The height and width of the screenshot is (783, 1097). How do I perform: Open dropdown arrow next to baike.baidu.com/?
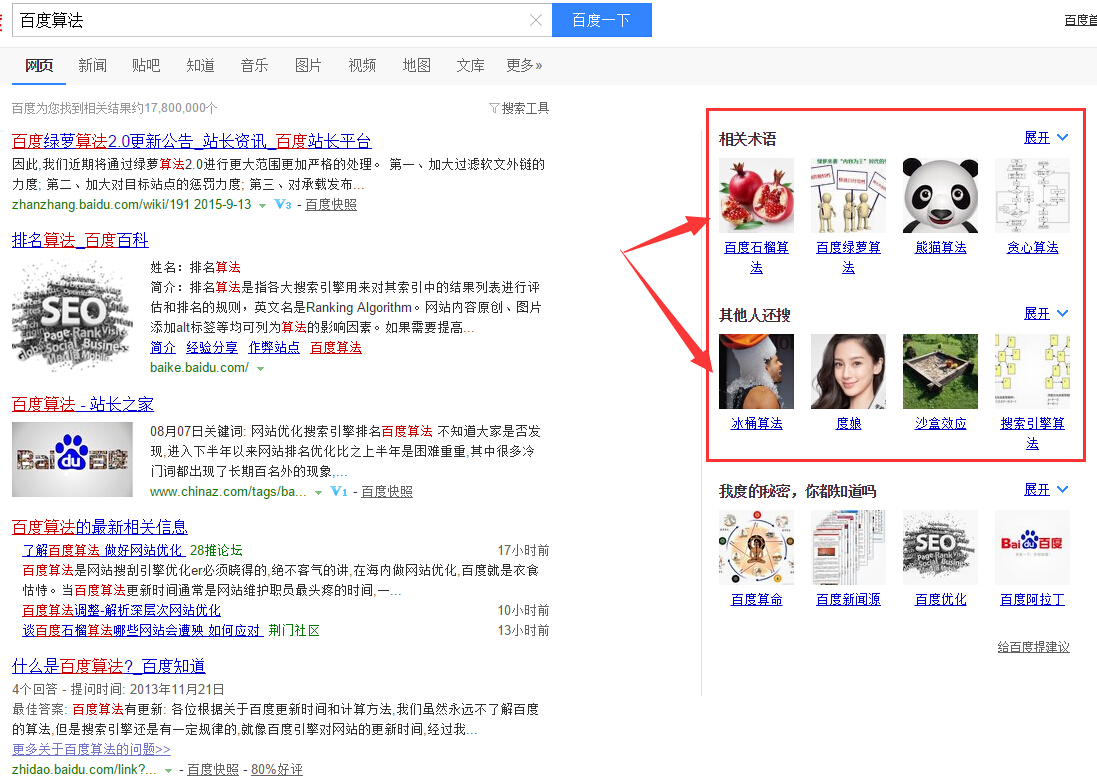coord(261,369)
